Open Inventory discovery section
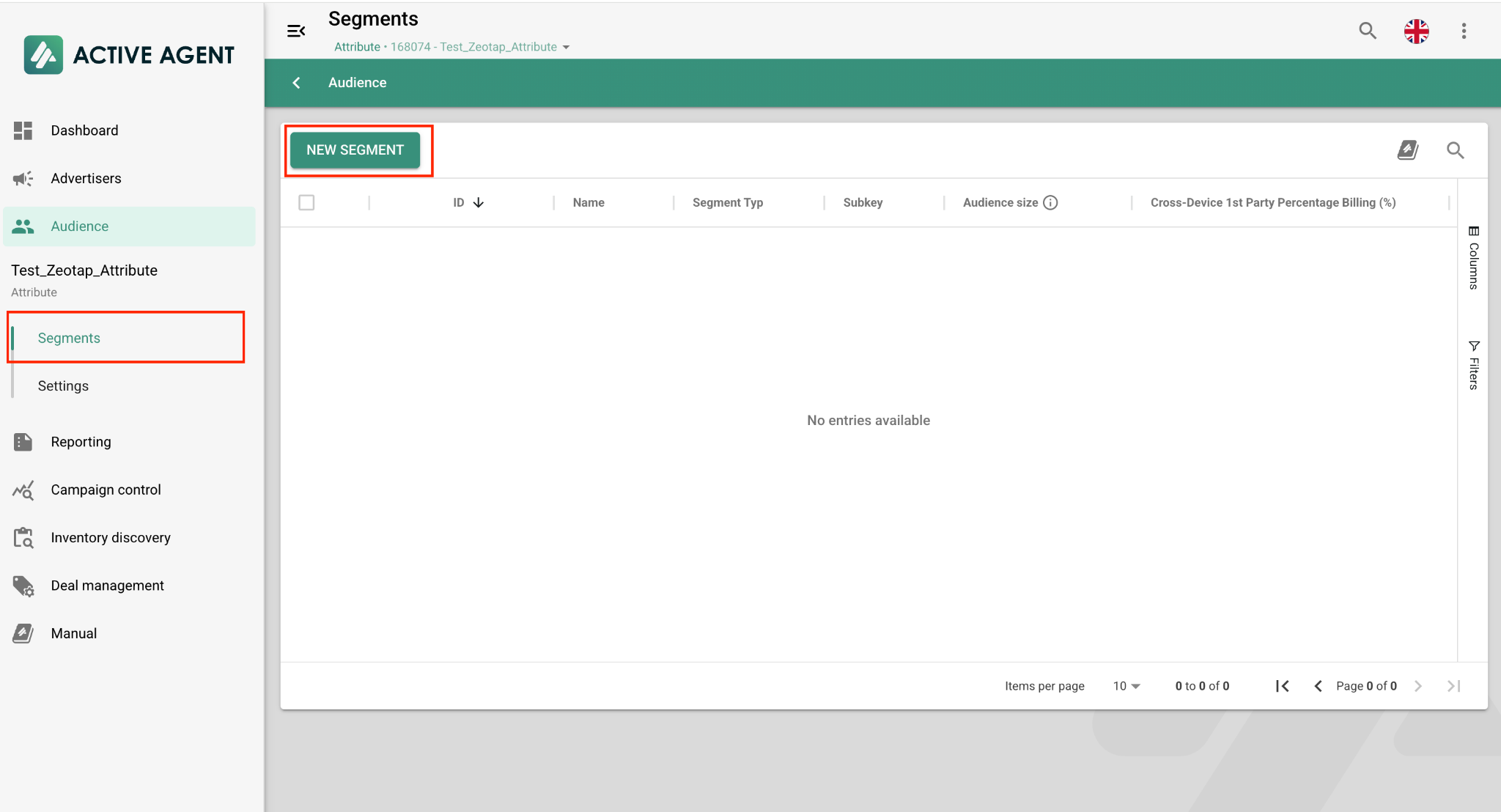The height and width of the screenshot is (812, 1501). [110, 538]
